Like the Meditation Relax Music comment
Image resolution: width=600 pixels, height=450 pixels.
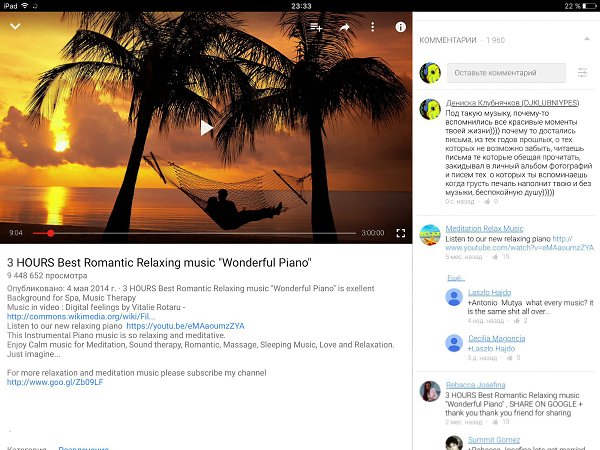(495, 257)
